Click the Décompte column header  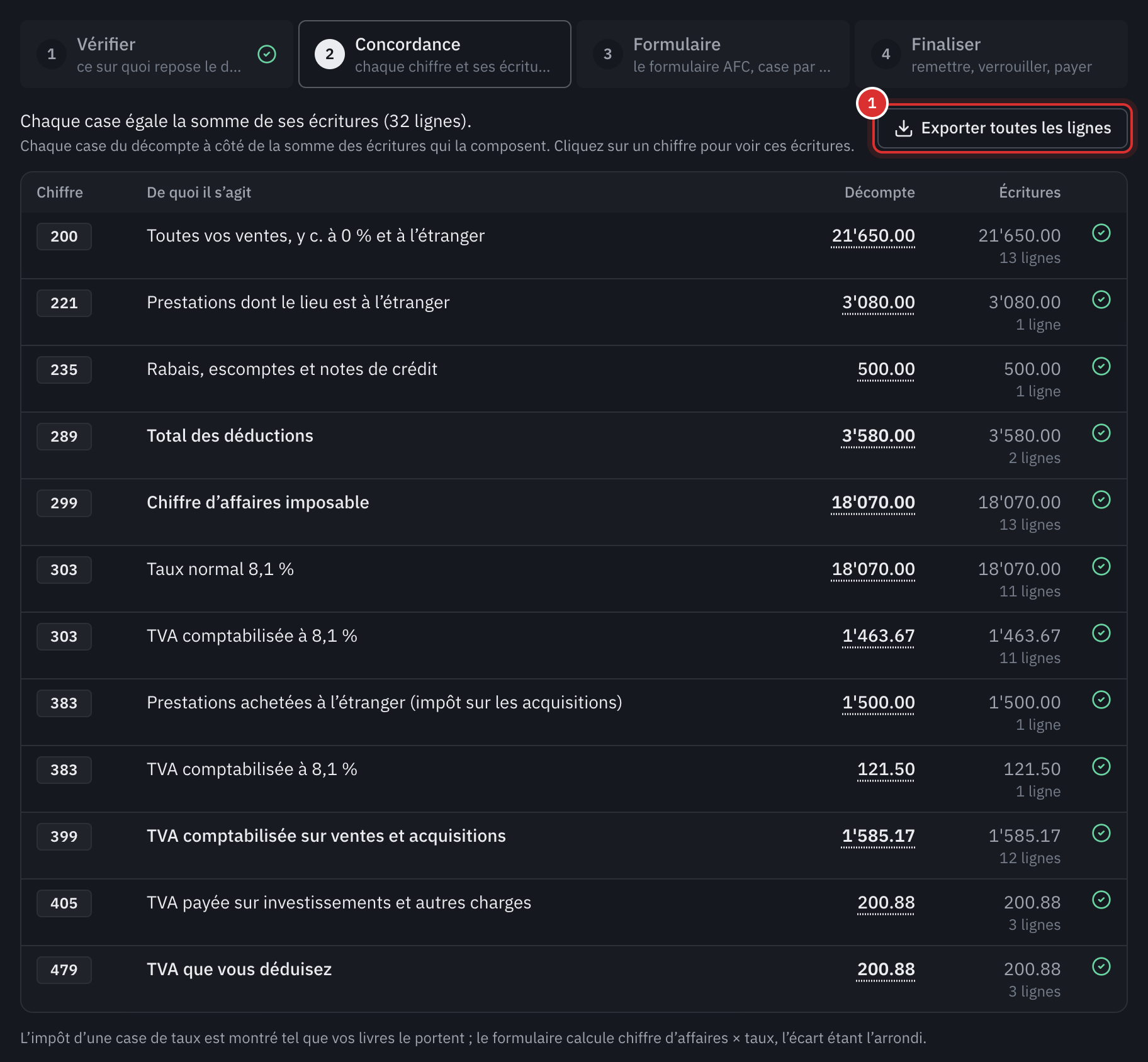pos(879,193)
